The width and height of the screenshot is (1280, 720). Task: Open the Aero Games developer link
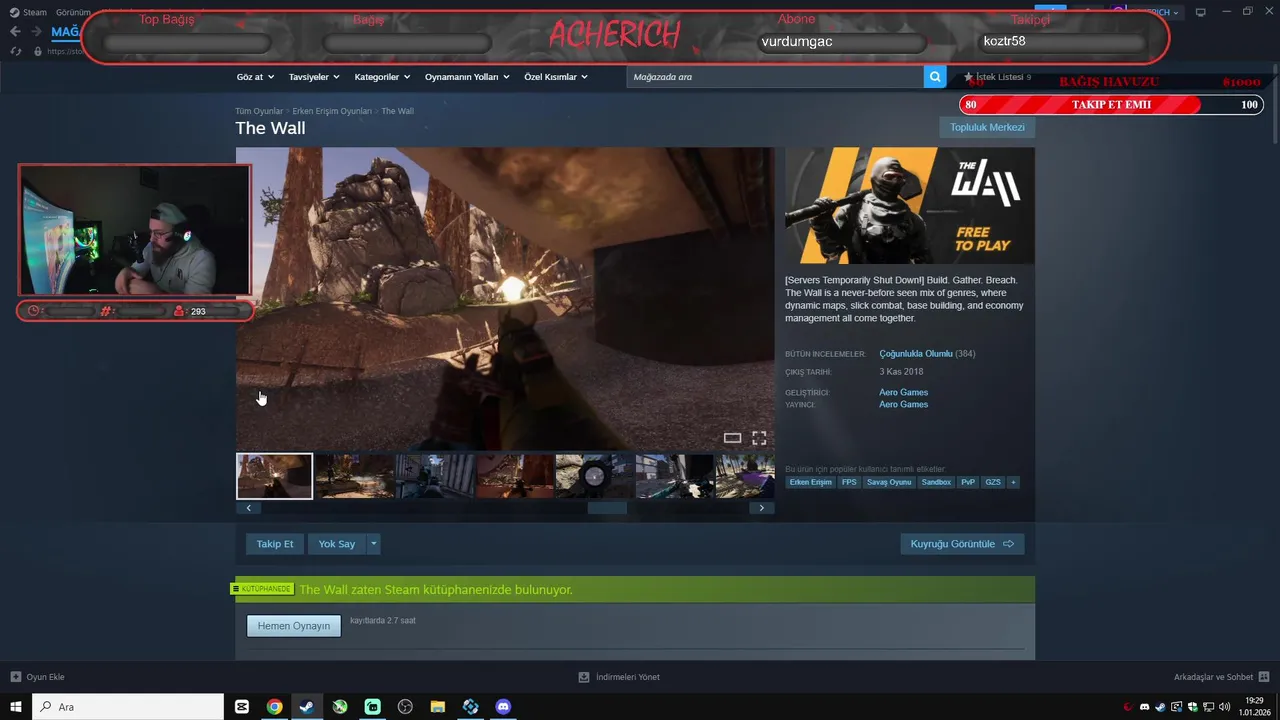(903, 392)
